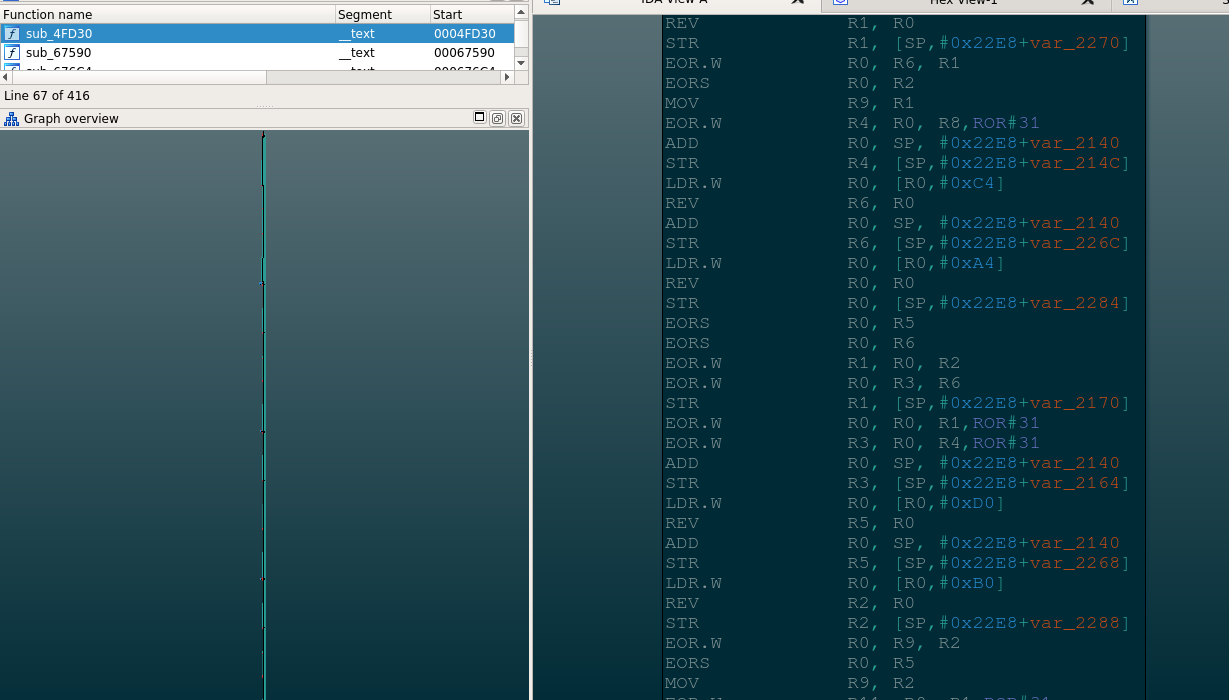Switch to the IDA View-A tab
1229x700 pixels.
coord(673,3)
